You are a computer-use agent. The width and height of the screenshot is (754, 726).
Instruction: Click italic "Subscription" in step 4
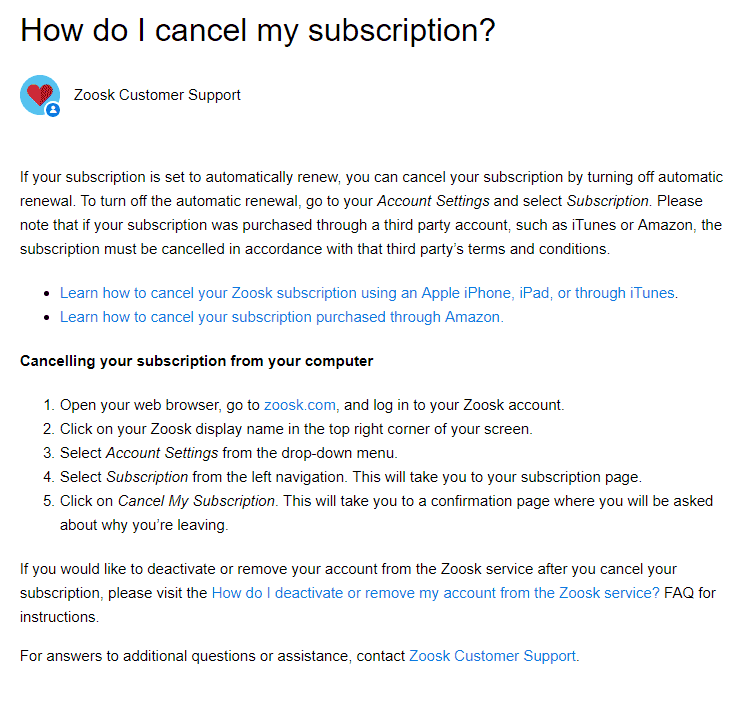click(x=147, y=477)
